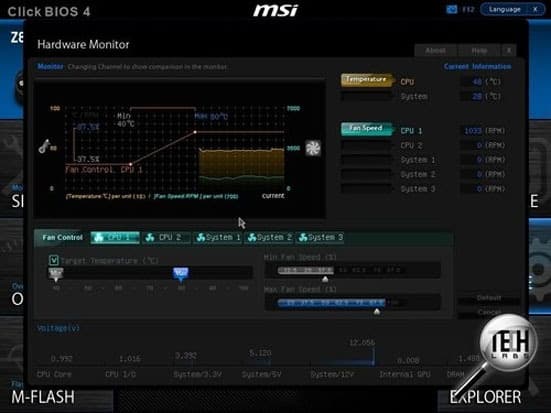The image size is (551, 413).
Task: Click the Current Information heading
Action: click(477, 66)
